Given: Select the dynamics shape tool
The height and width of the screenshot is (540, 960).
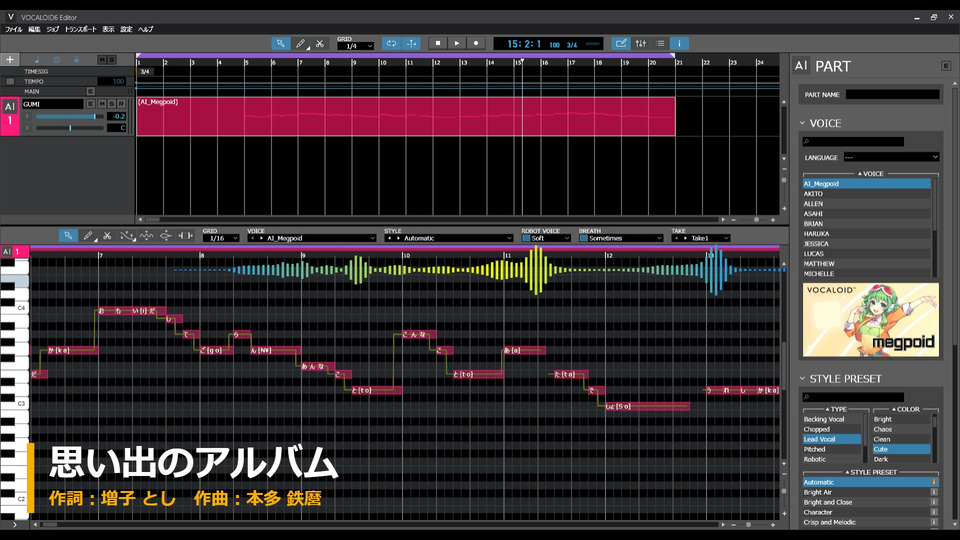Looking at the screenshot, I should 166,236.
